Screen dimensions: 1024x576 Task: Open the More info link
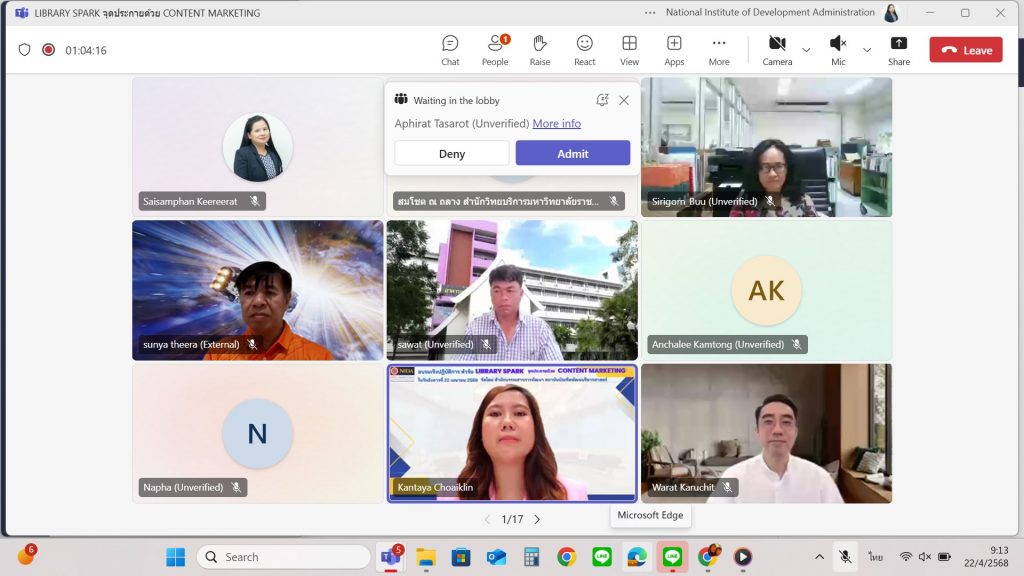pos(556,124)
